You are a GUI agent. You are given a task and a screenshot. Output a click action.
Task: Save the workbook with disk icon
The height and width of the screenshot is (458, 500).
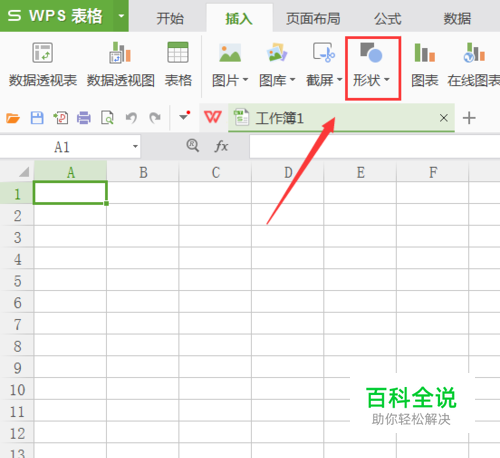click(x=37, y=118)
